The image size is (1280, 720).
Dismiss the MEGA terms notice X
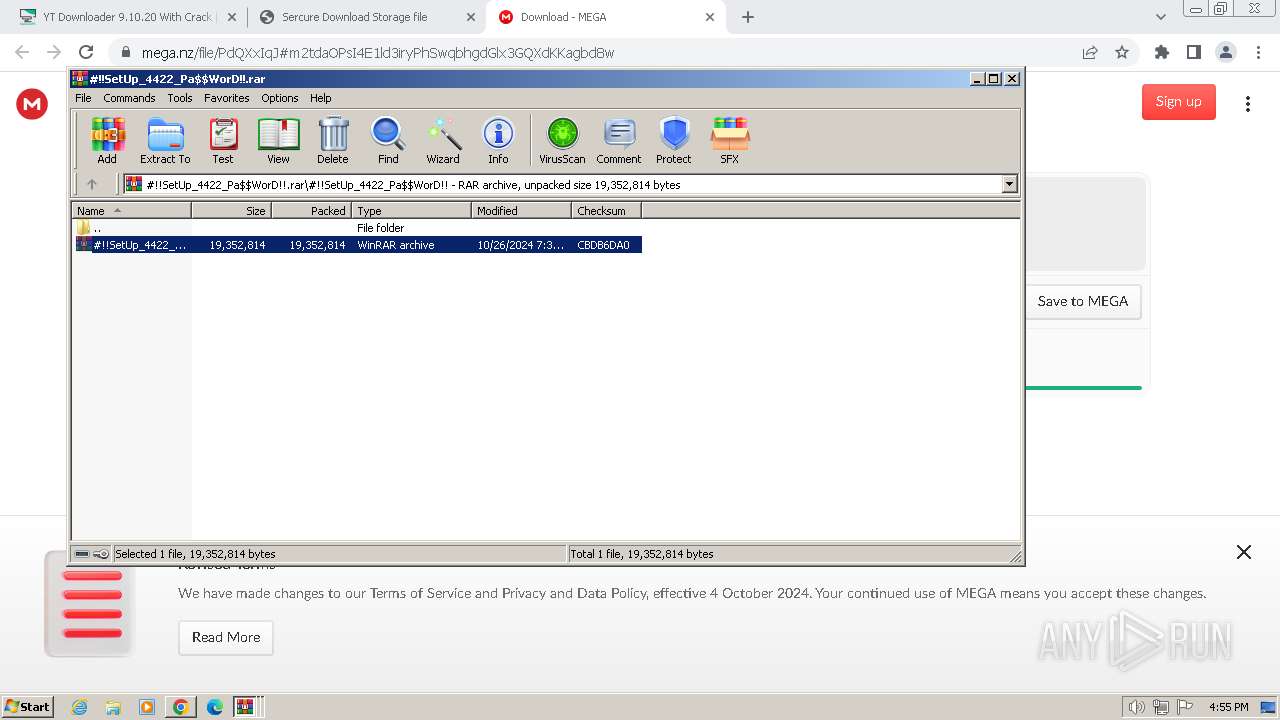1244,552
